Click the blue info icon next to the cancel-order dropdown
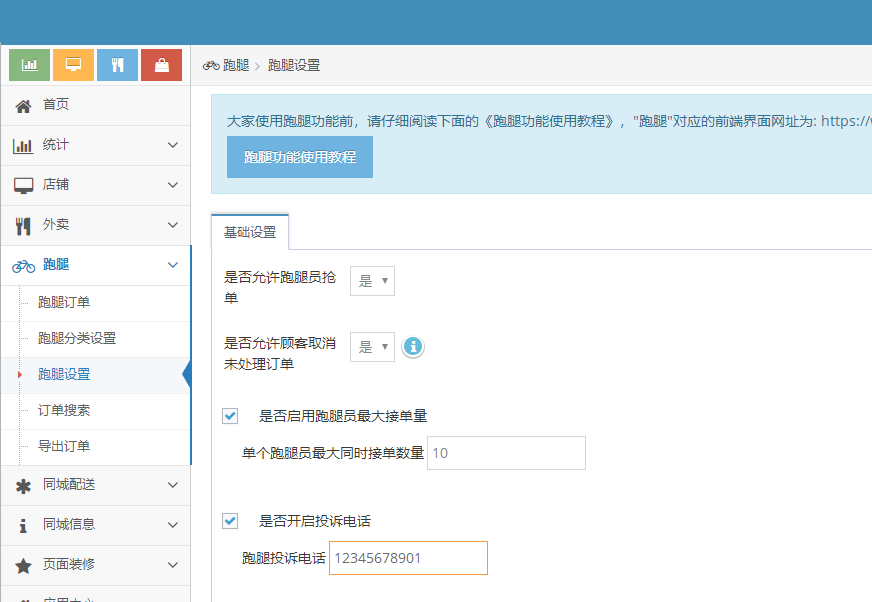Image resolution: width=872 pixels, height=602 pixels. click(412, 347)
